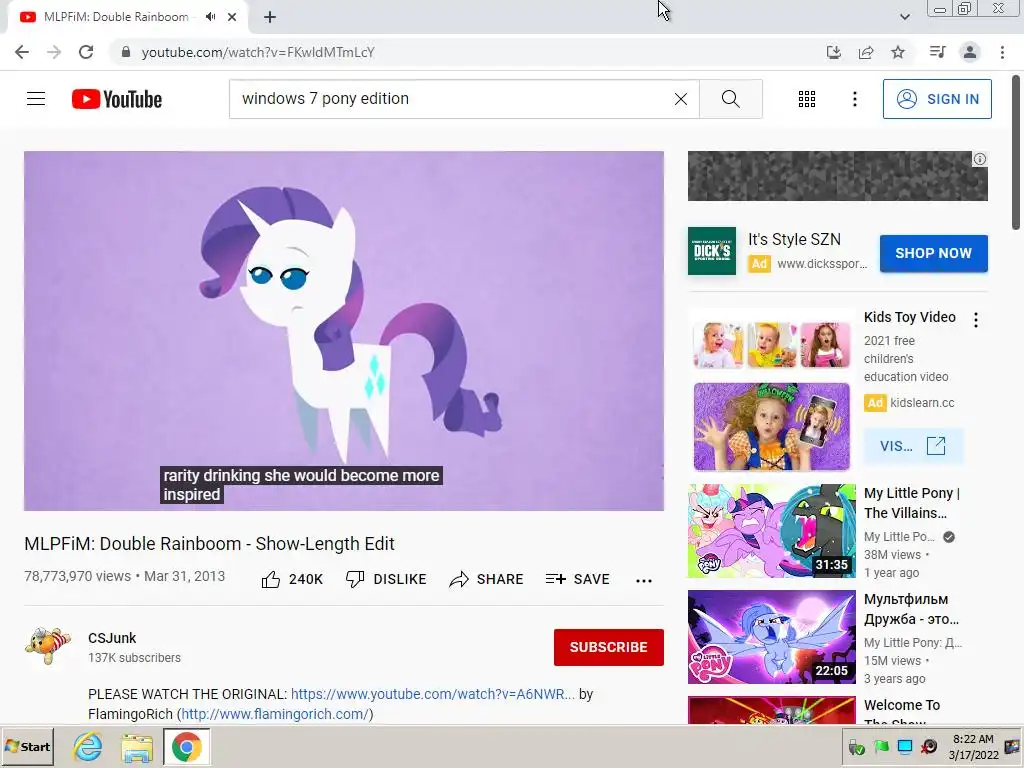The image size is (1024, 768).
Task: Launch Internet Explorer from taskbar
Action: 88,746
